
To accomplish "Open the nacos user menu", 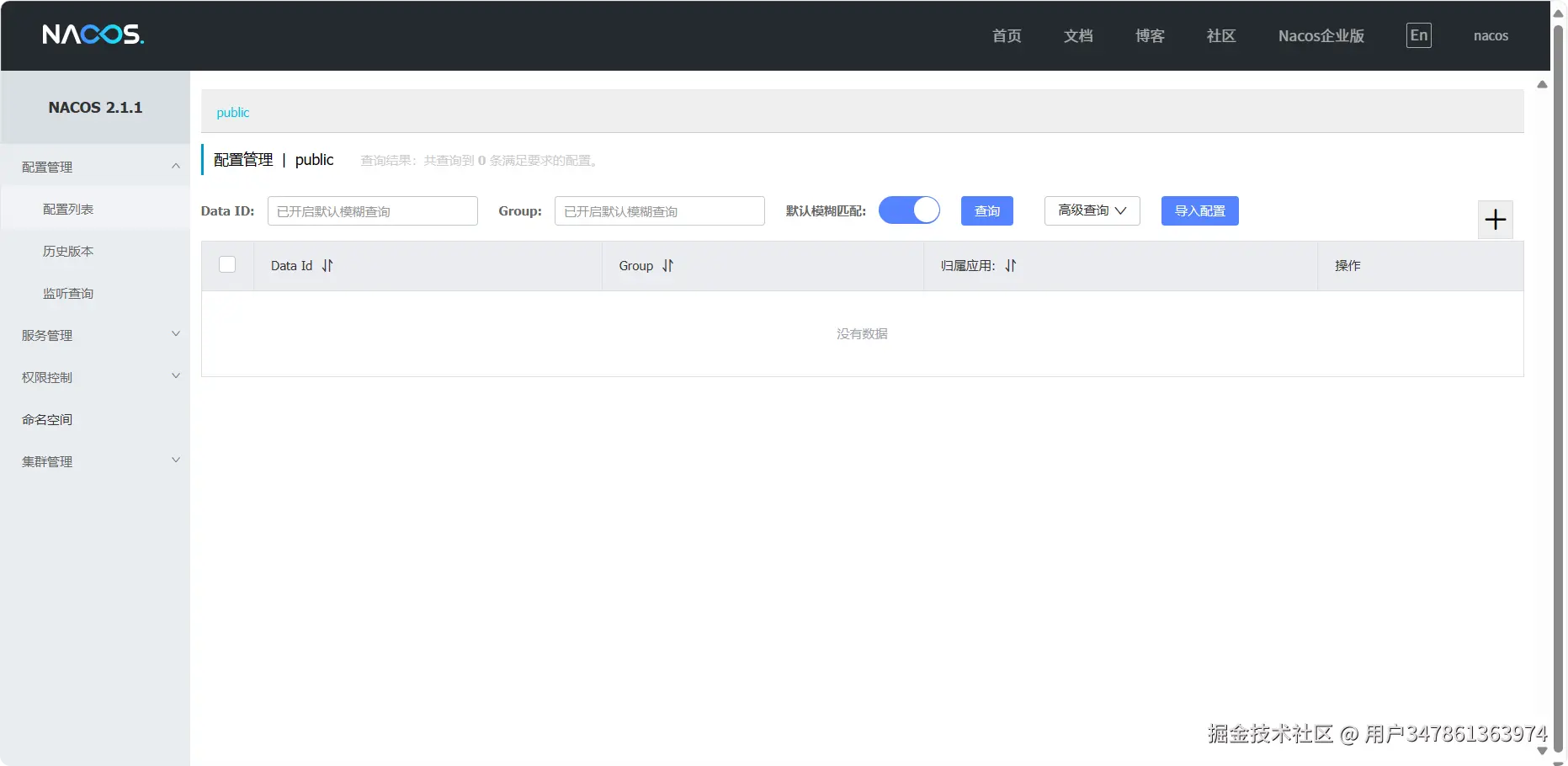I will coord(1491,35).
